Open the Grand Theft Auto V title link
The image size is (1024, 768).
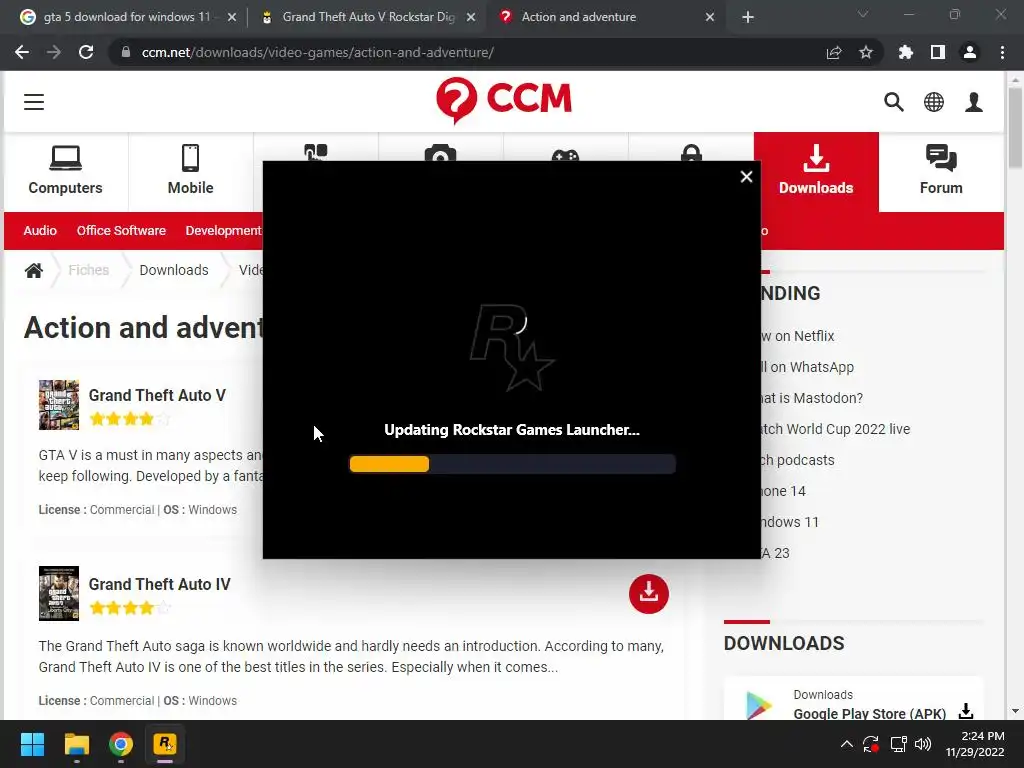point(157,395)
